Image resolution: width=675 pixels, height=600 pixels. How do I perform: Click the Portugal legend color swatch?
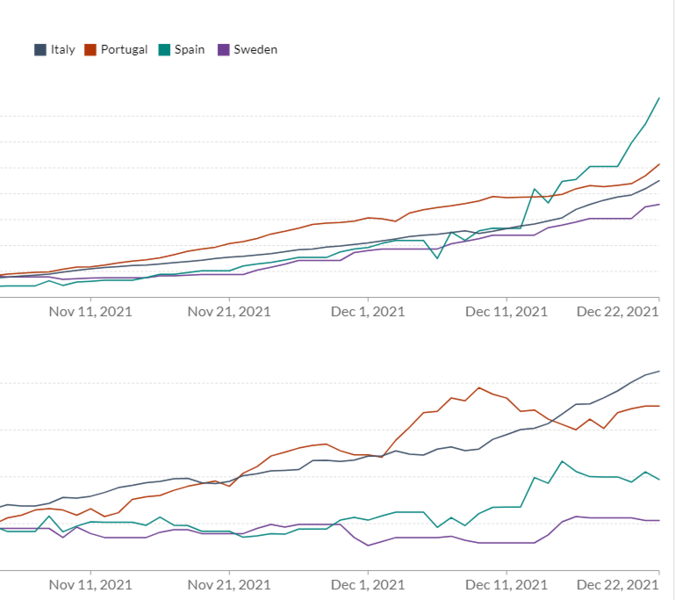pos(90,49)
